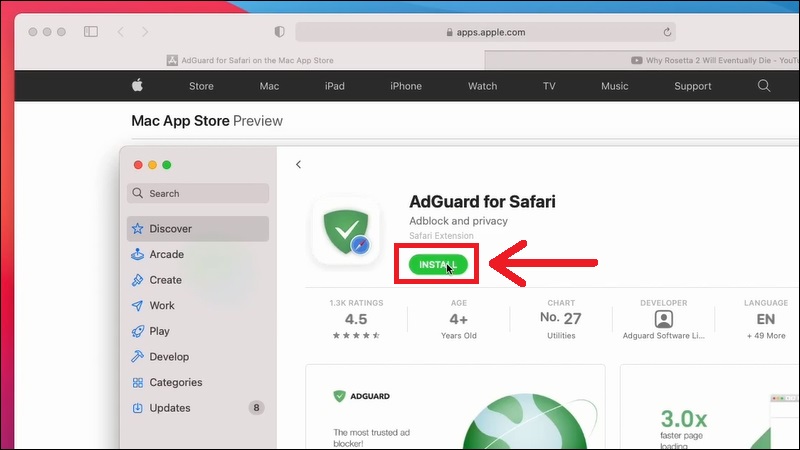Screen dimensions: 800x450
Task: Click the Work paper plane icon
Action: (137, 305)
